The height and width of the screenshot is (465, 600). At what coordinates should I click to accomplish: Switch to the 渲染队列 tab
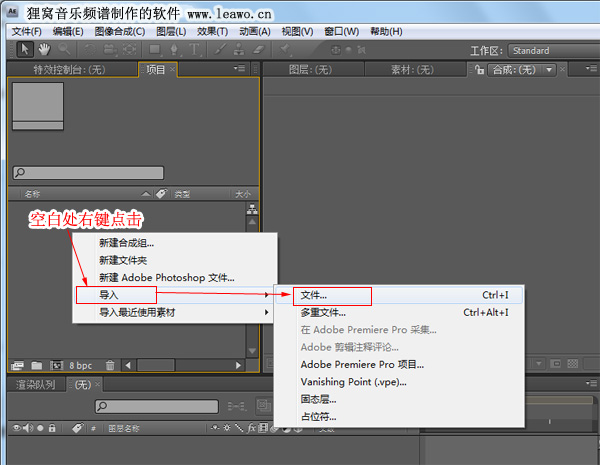[x=35, y=384]
